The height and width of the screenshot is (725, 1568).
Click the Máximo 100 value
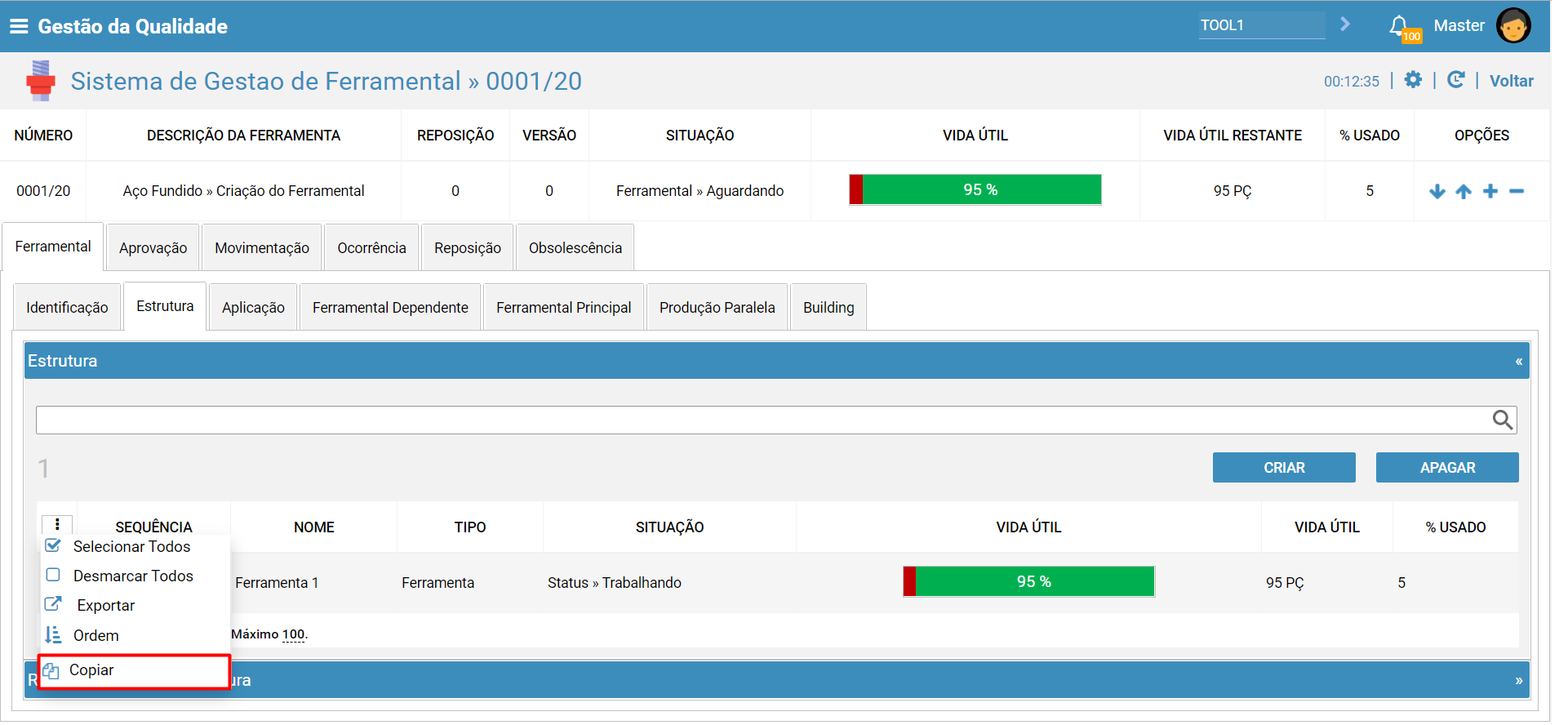click(294, 634)
